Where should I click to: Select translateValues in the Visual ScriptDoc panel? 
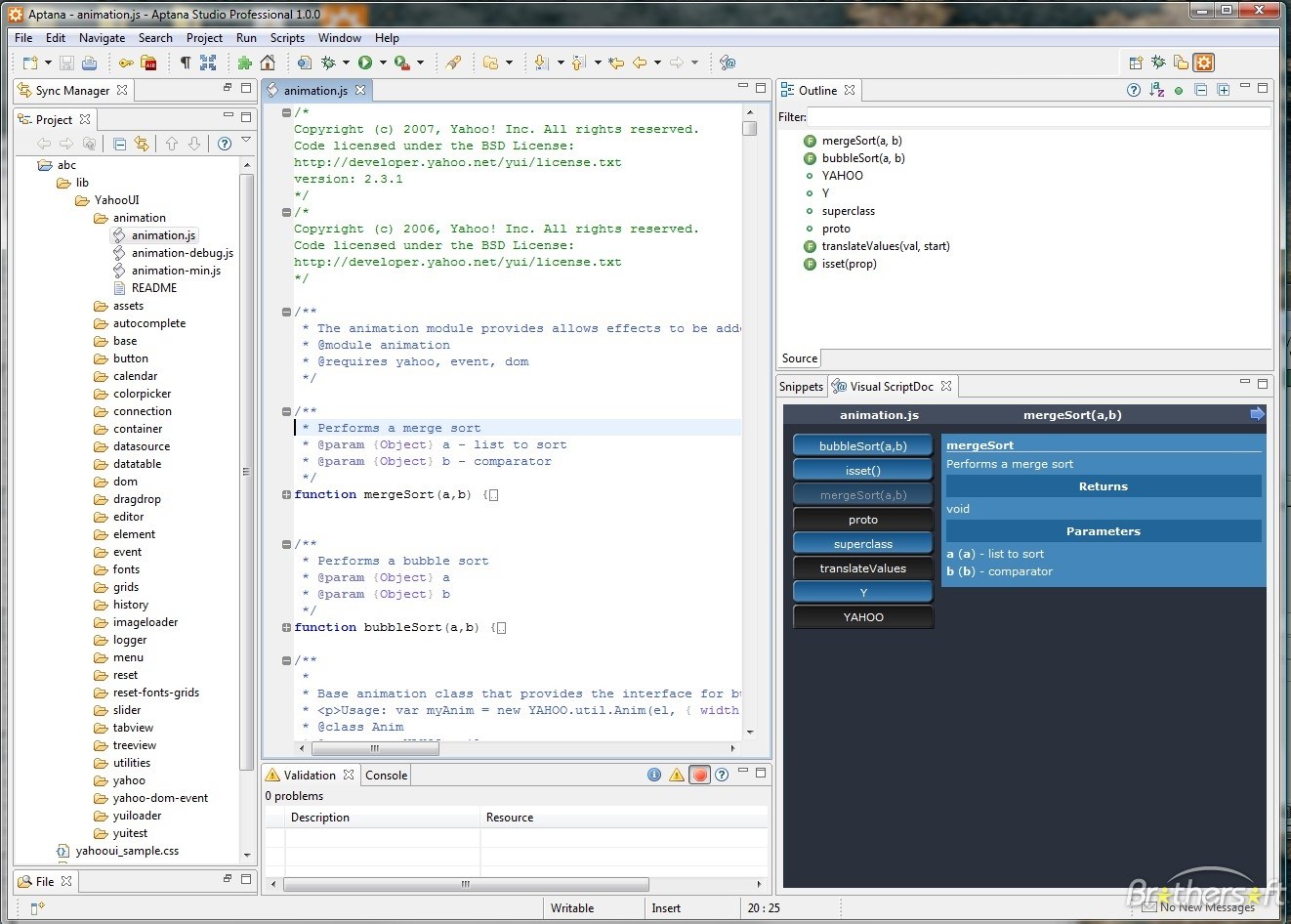pyautogui.click(x=862, y=567)
